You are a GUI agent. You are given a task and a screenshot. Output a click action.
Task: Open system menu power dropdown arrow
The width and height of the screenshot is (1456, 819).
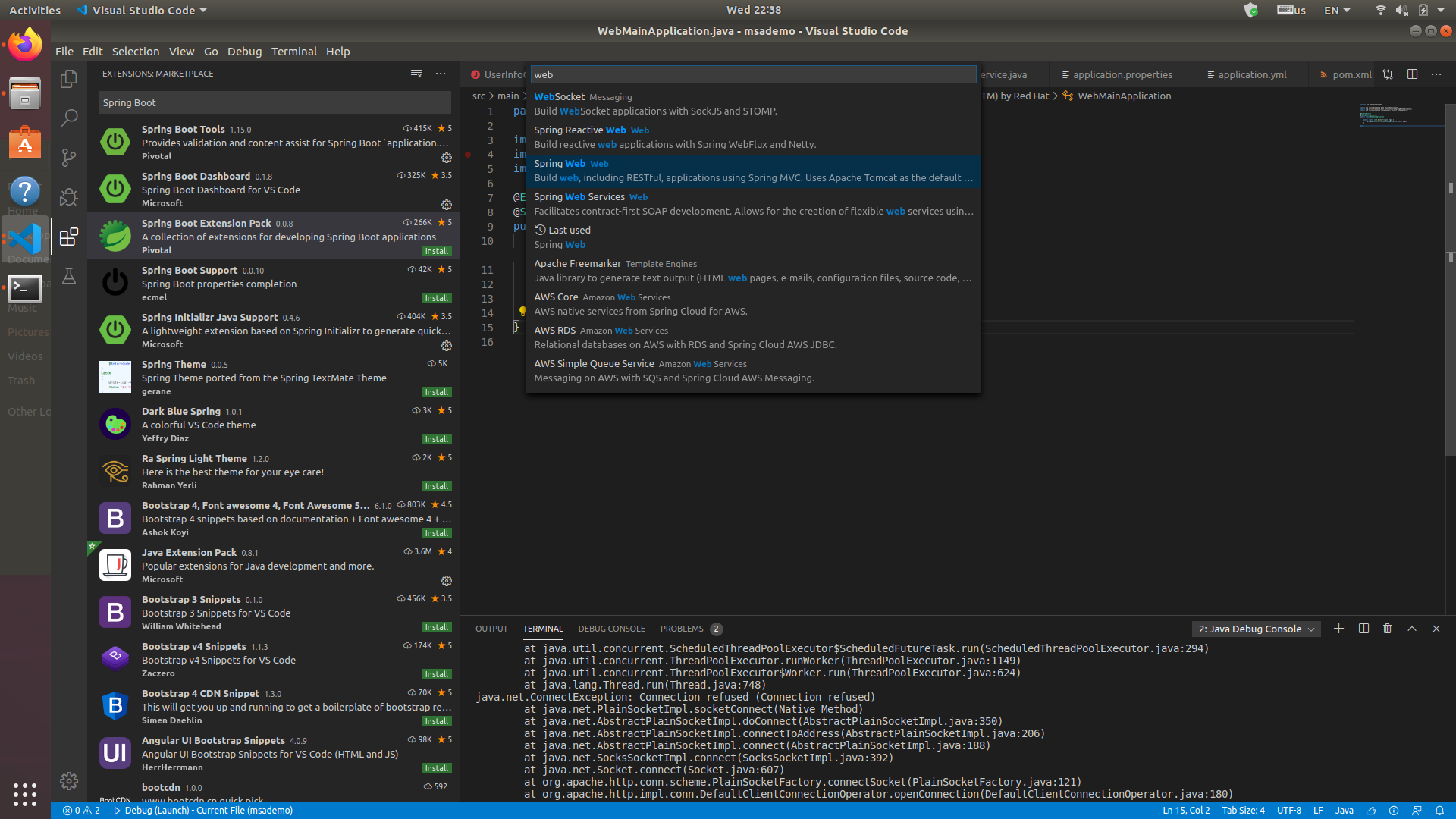(1441, 10)
